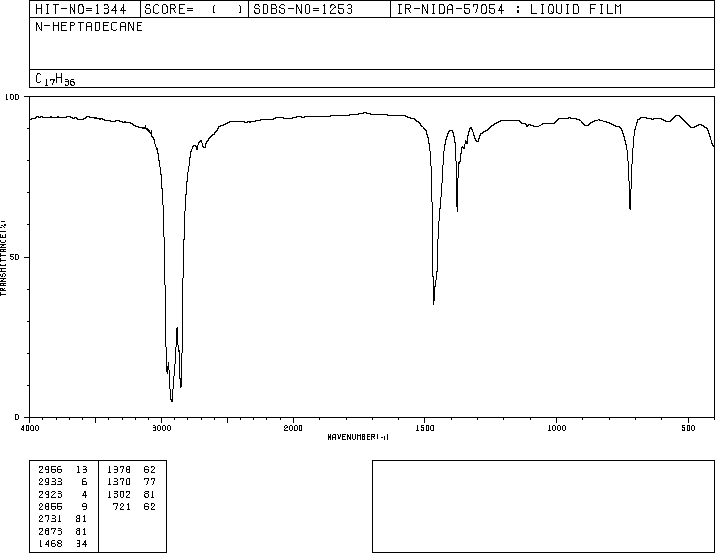Select the SDBS-NO=1253 label
The image size is (715, 553).
point(303,9)
